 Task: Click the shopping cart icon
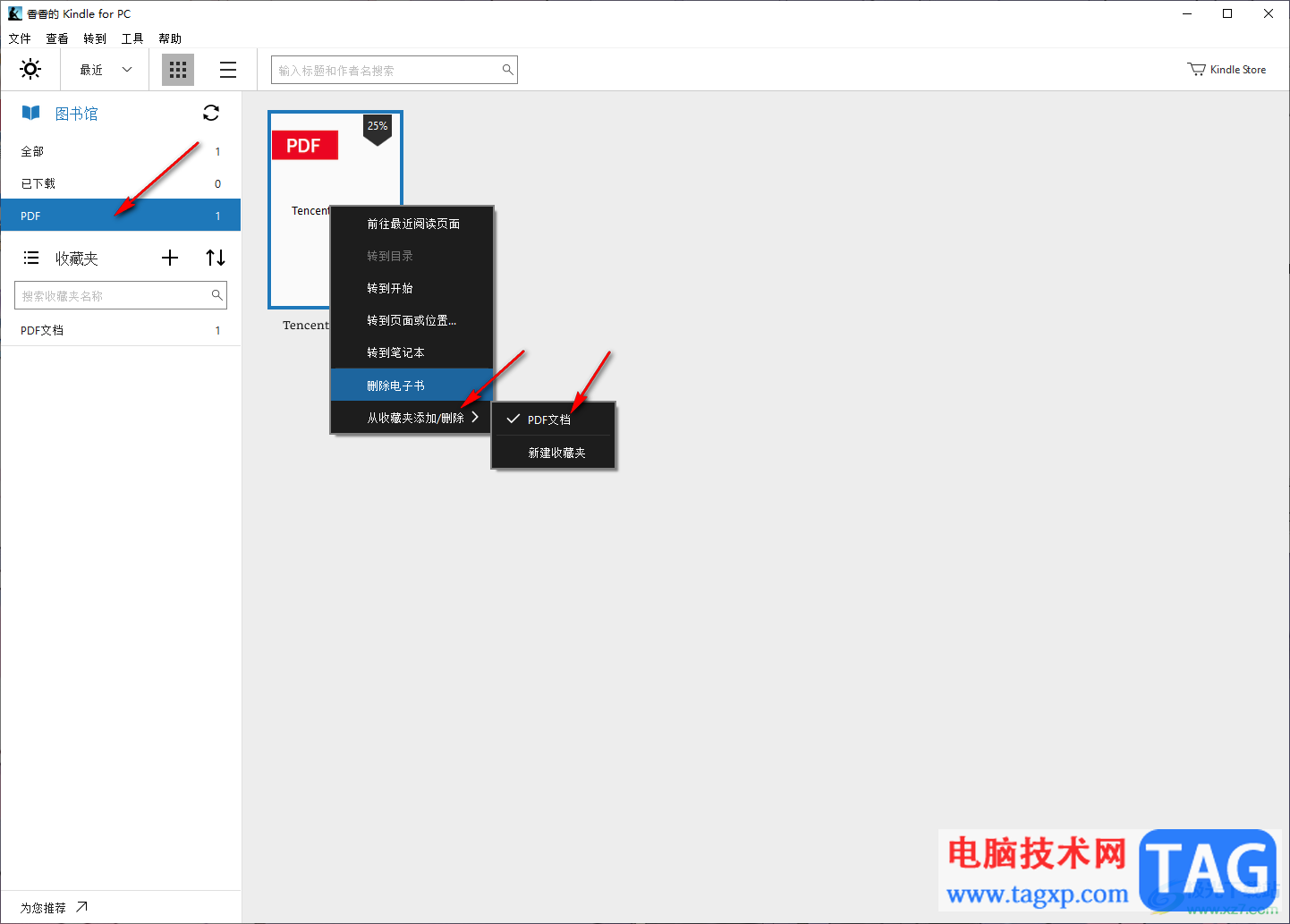pyautogui.click(x=1196, y=70)
